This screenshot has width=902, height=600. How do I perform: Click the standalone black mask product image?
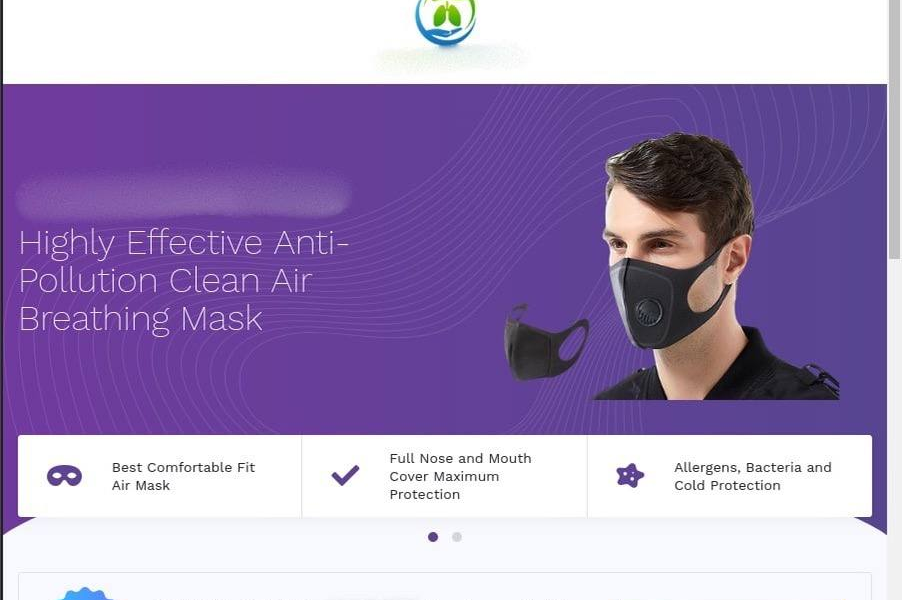point(546,342)
